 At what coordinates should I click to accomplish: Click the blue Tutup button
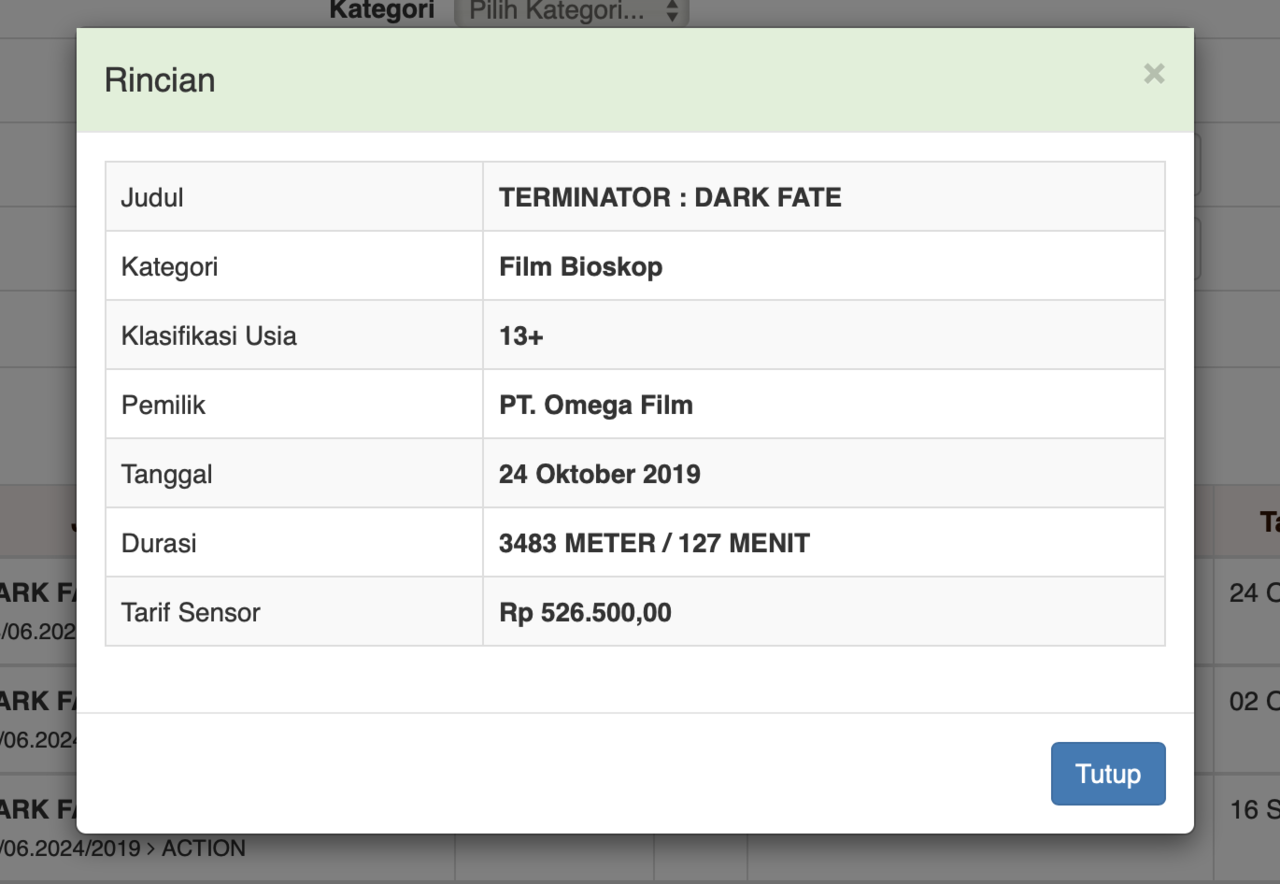point(1108,774)
